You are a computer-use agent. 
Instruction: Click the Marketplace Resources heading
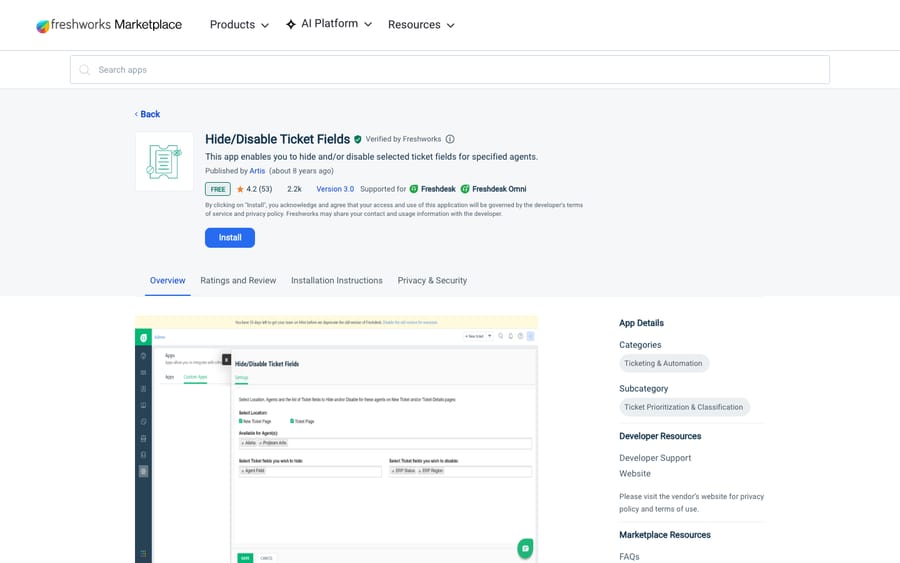coord(665,535)
